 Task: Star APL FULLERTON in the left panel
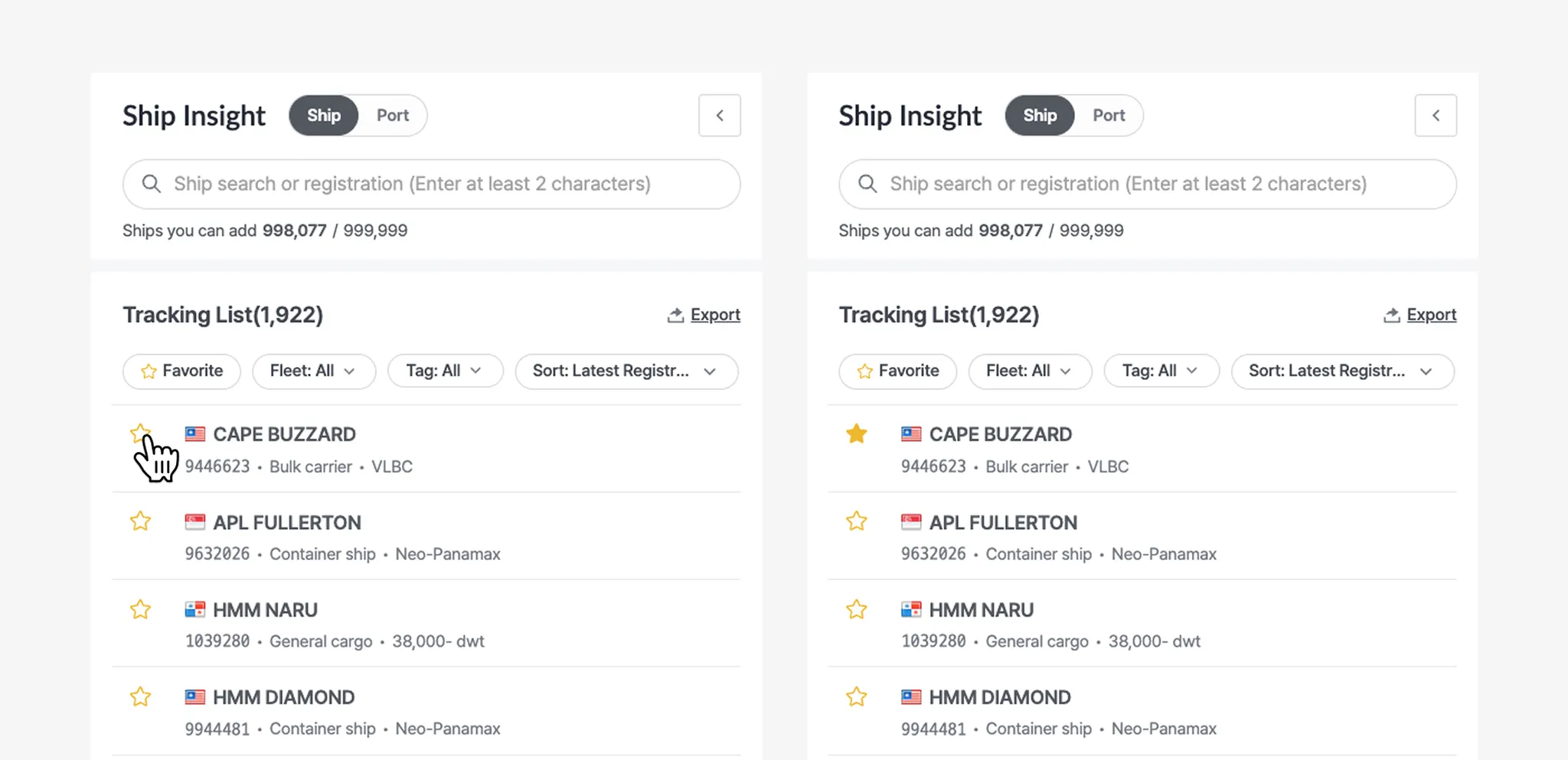pyautogui.click(x=140, y=522)
